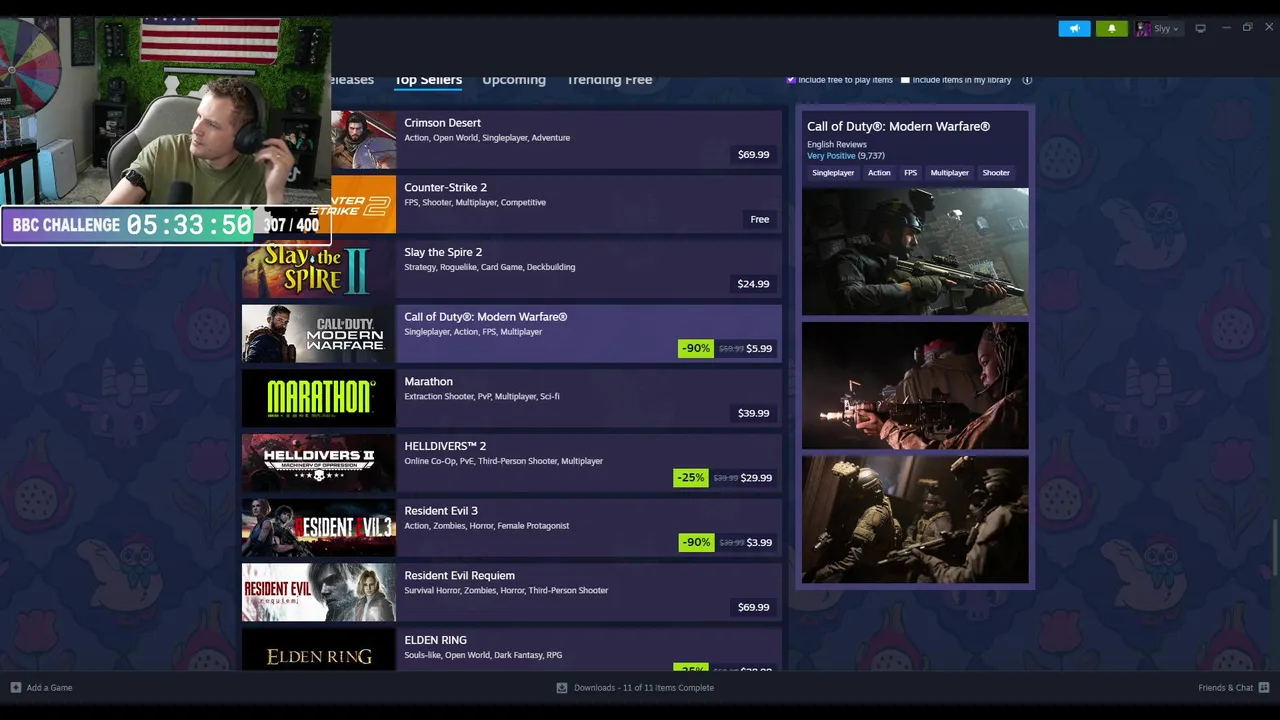Click the Downloads status bar icon
The image size is (1280, 720).
tap(562, 688)
